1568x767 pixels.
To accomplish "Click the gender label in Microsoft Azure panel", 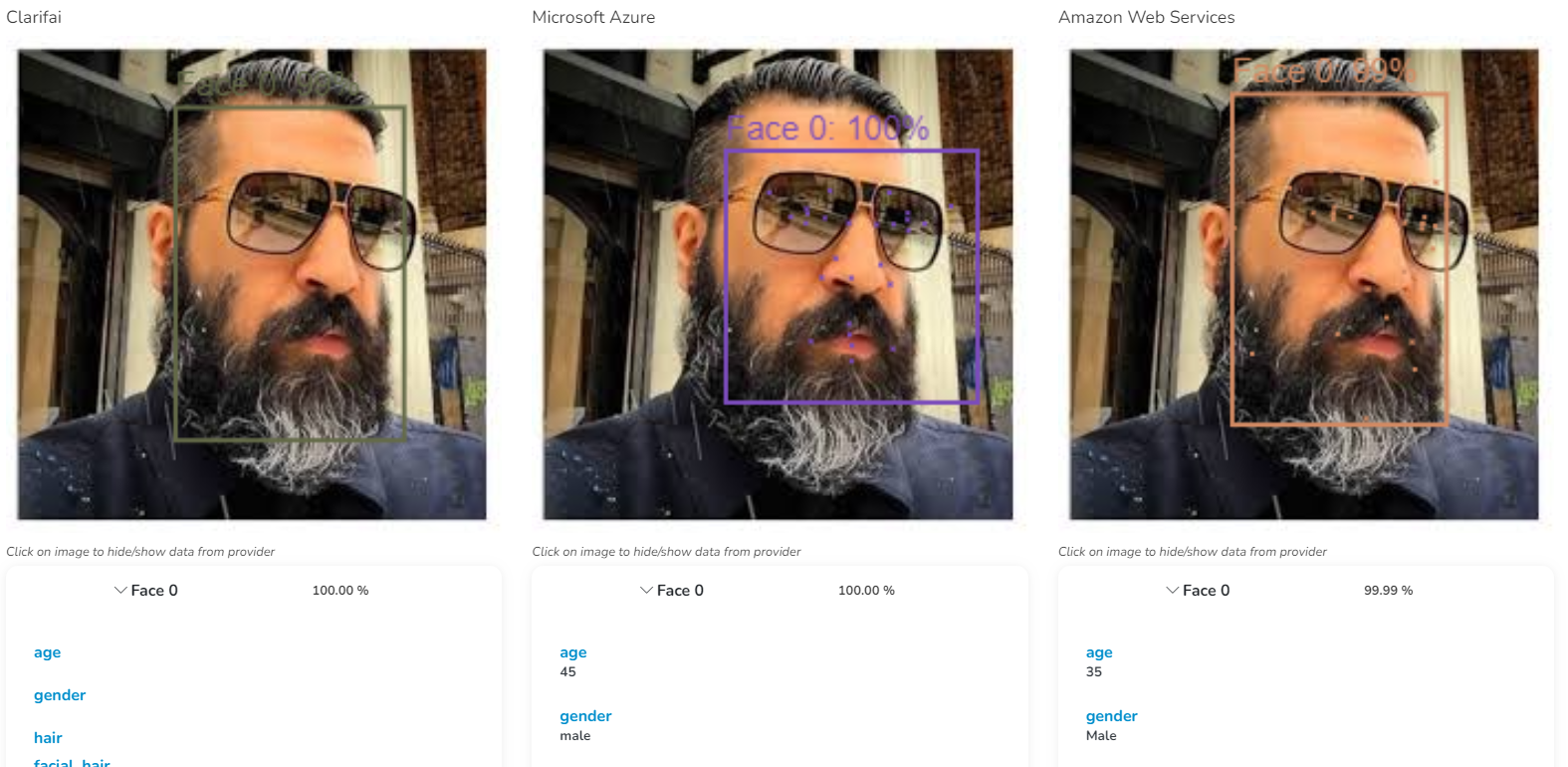I will [x=585, y=716].
